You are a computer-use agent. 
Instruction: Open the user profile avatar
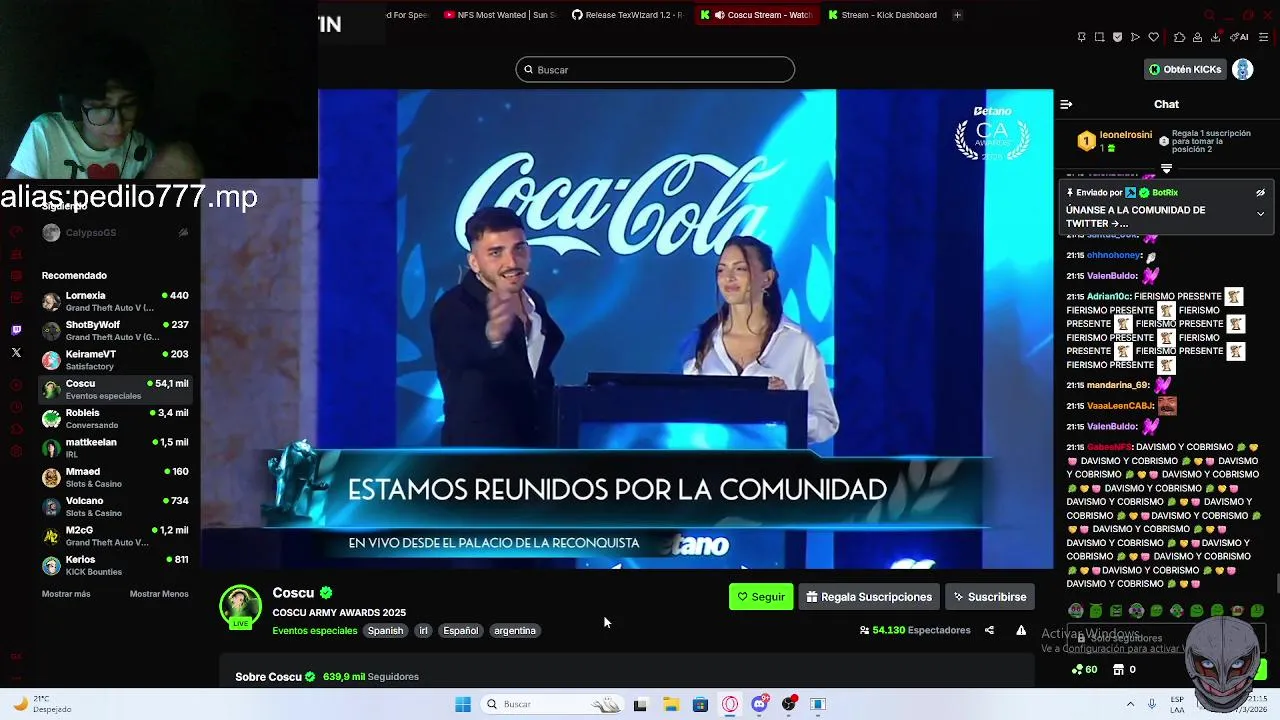pos(1243,69)
